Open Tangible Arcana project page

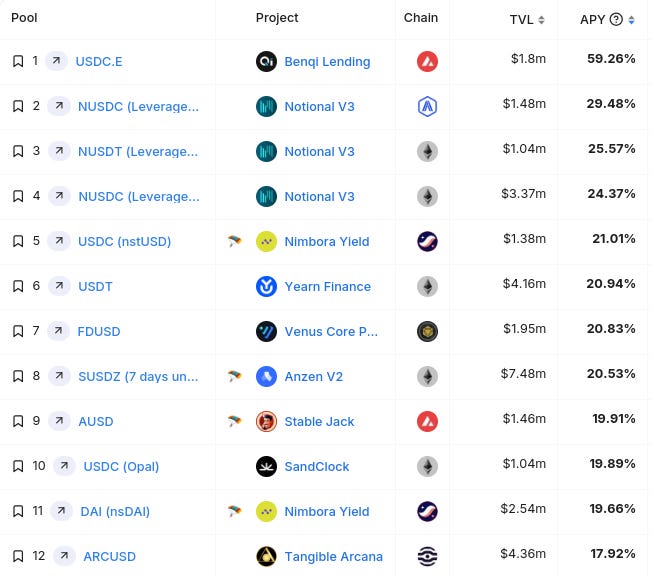(x=333, y=556)
